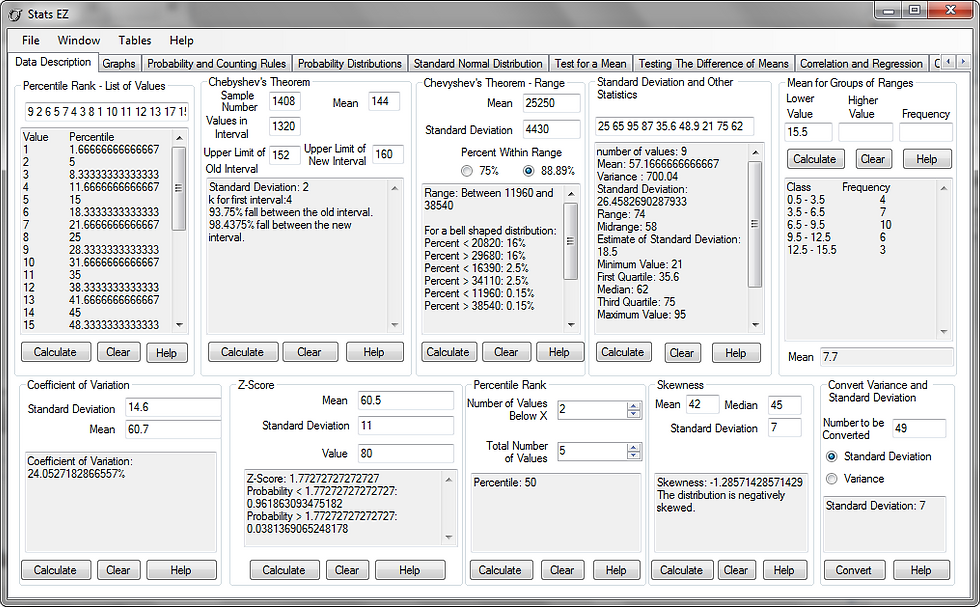Click the Z-Score Value field
Viewport: 980px width, 607px height.
coord(406,454)
